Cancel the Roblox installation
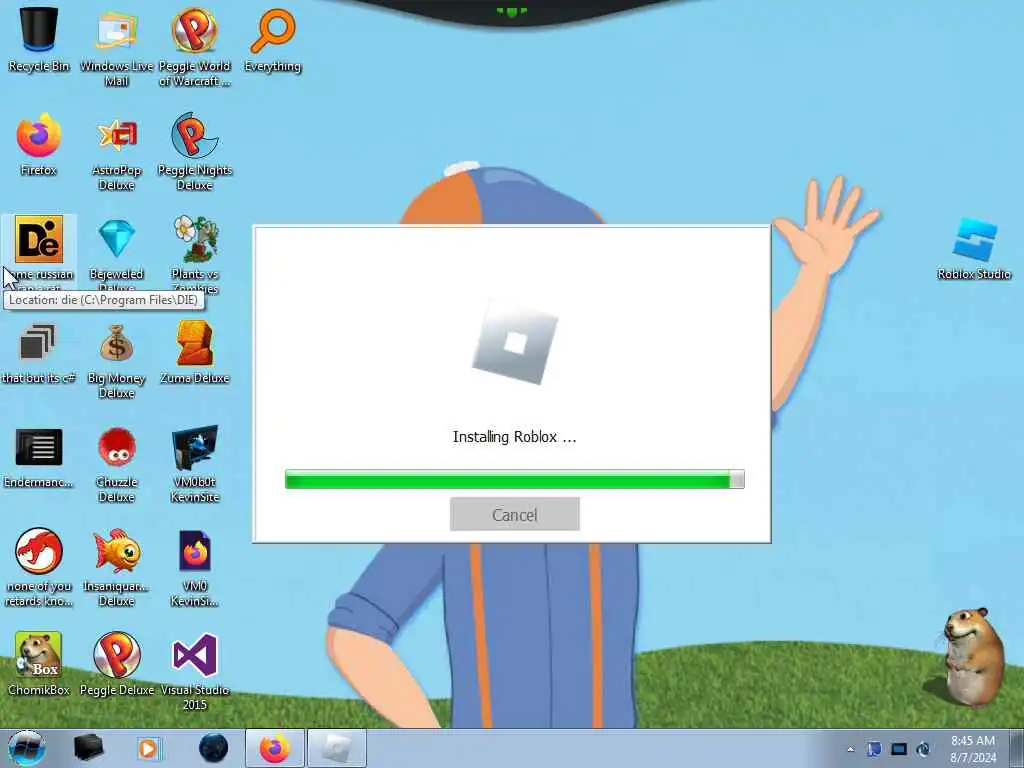The height and width of the screenshot is (768, 1024). (515, 514)
